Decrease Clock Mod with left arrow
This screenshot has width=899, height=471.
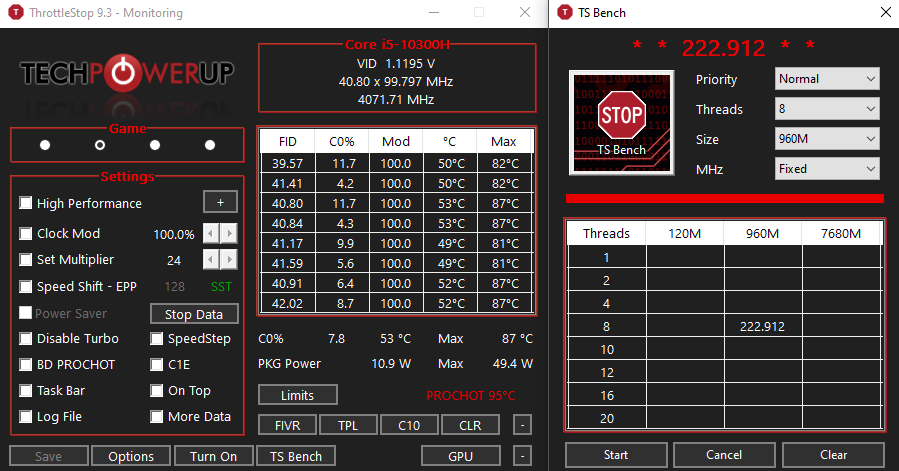[211, 233]
